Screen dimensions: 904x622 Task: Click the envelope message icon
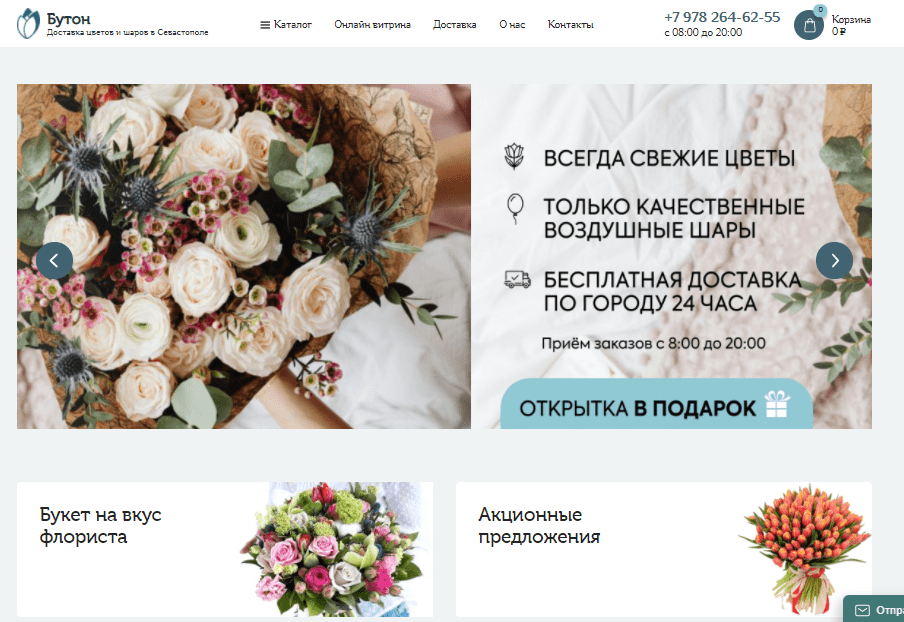coord(862,609)
